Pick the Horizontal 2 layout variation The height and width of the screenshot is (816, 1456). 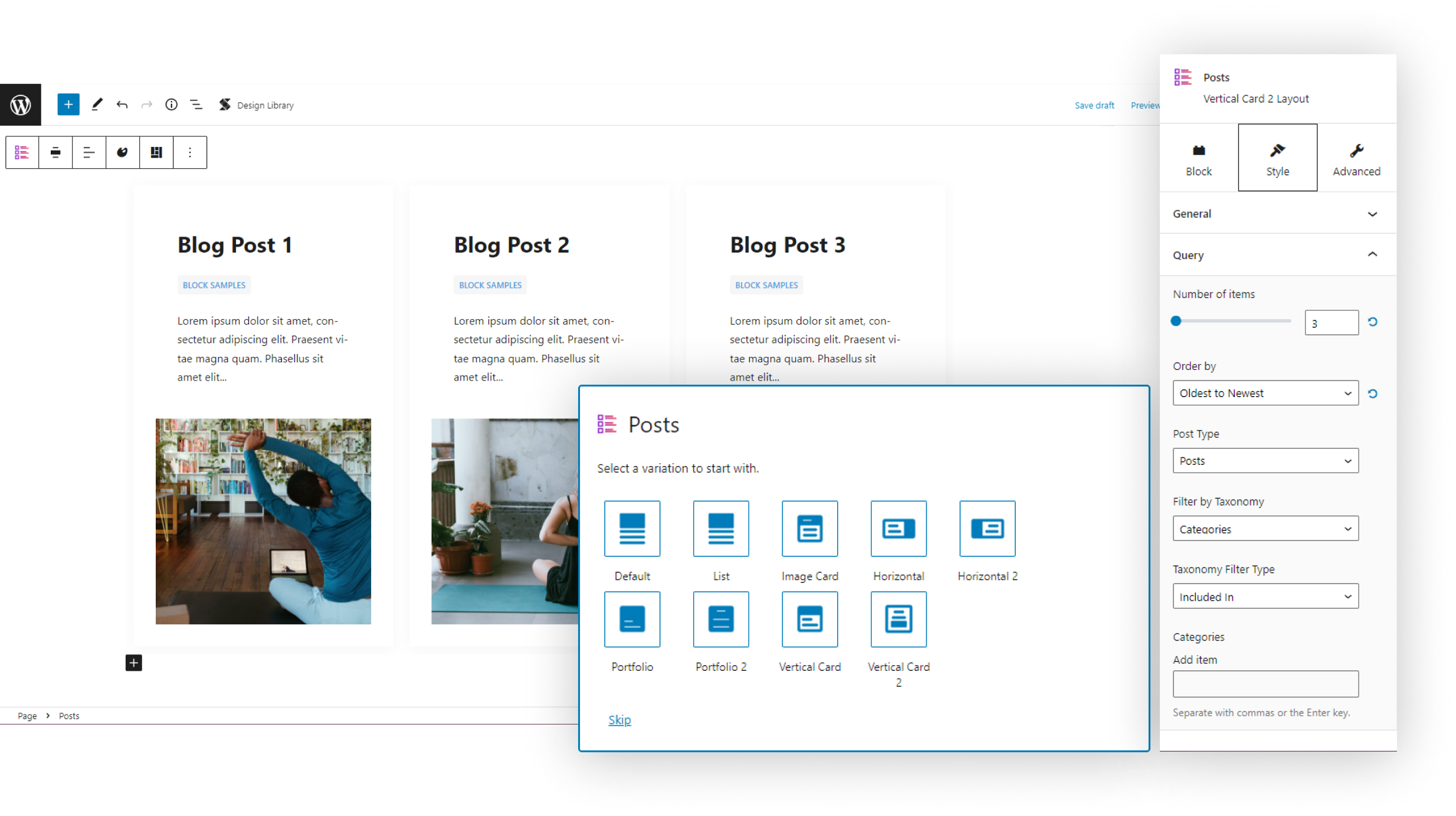click(987, 529)
